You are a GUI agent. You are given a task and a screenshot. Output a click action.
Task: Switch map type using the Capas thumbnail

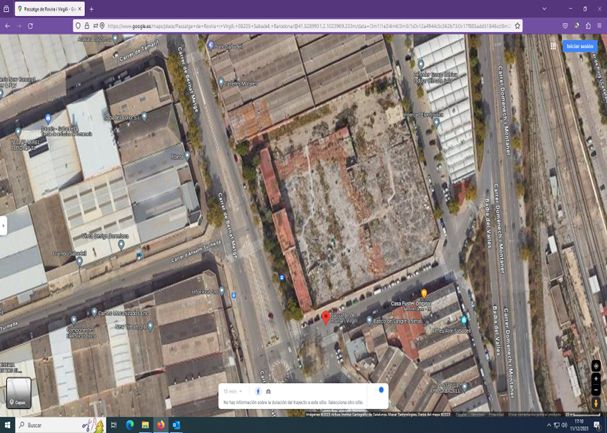19,392
